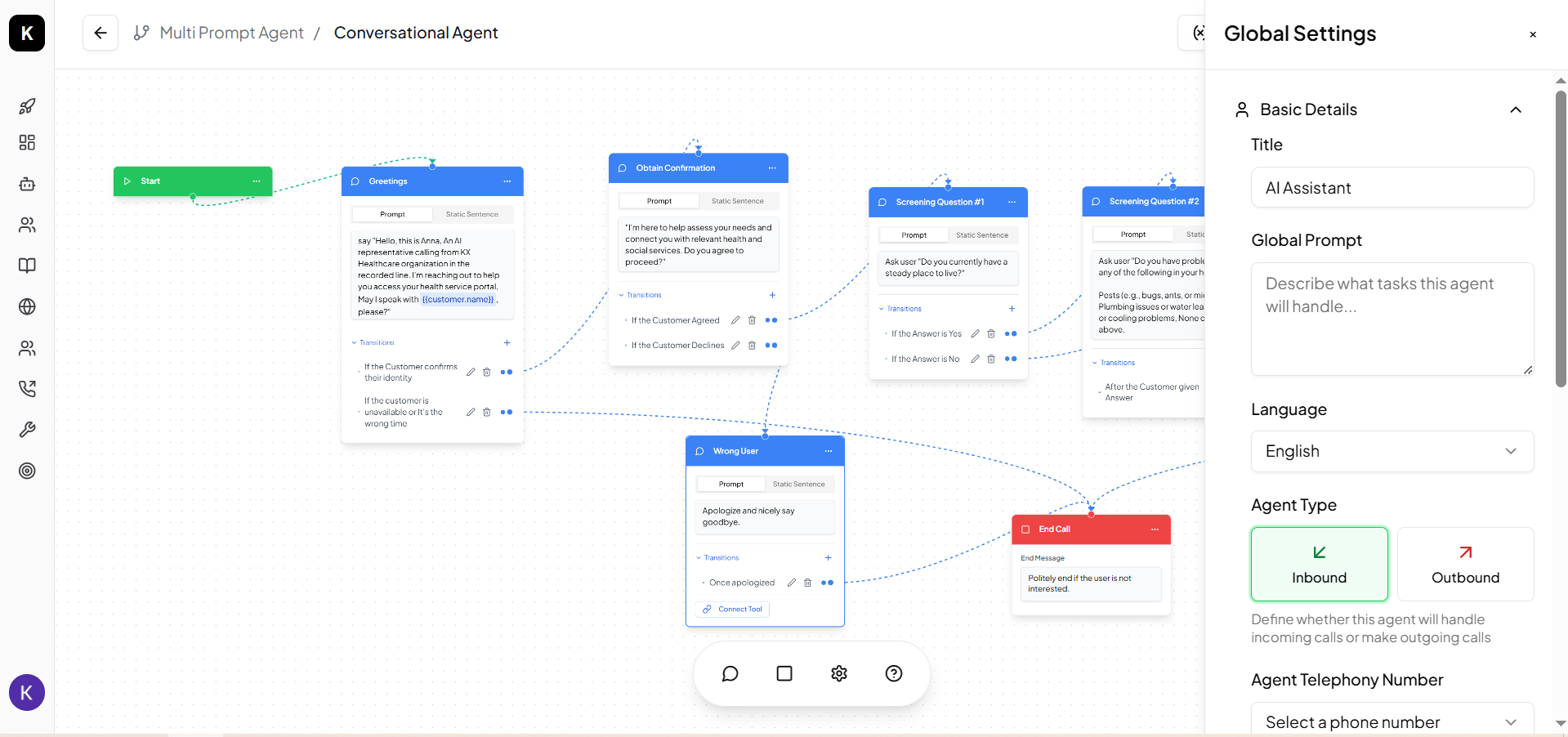Open settings gear in the bottom toolbar

point(838,673)
